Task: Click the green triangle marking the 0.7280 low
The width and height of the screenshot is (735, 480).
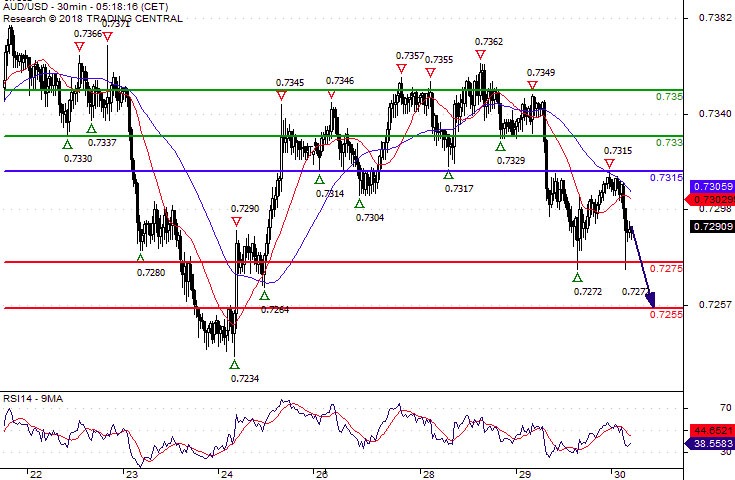Action: 140,257
